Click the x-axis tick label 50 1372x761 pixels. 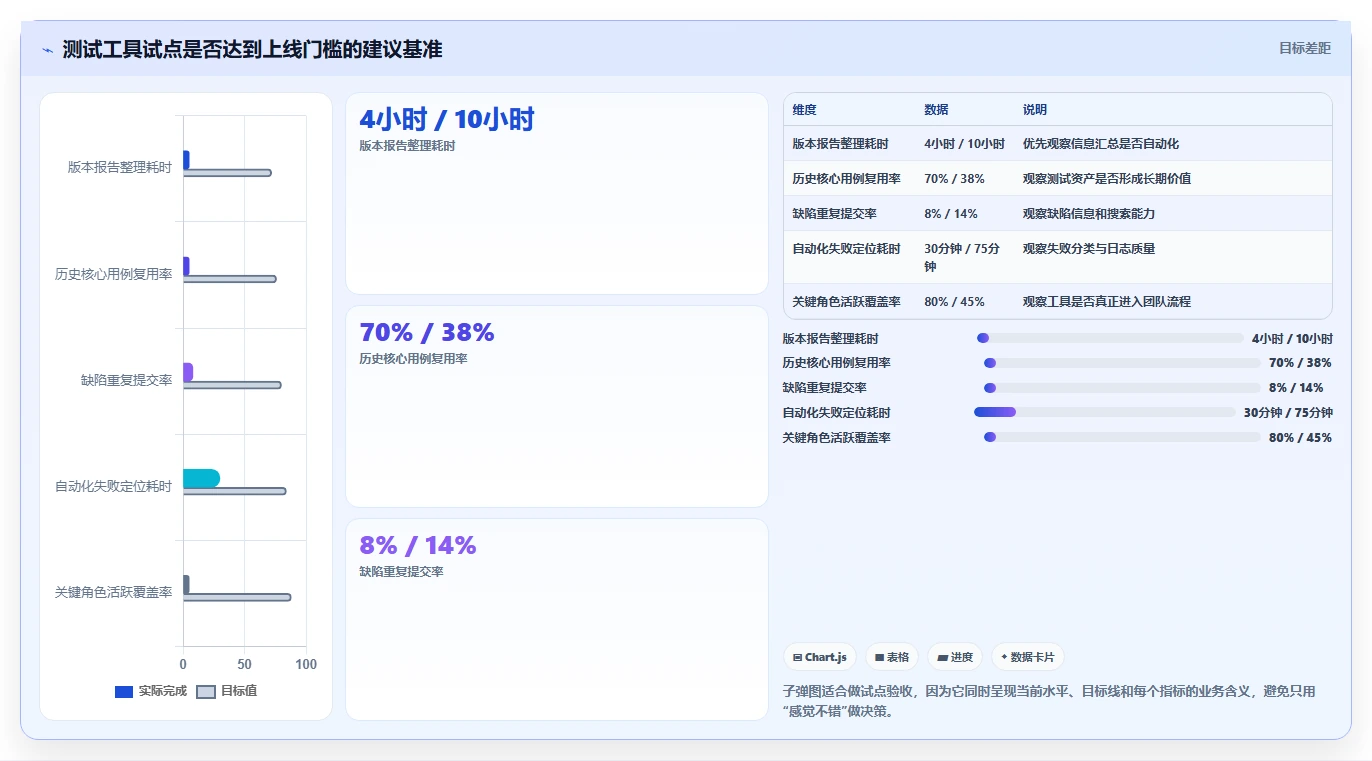click(x=245, y=665)
